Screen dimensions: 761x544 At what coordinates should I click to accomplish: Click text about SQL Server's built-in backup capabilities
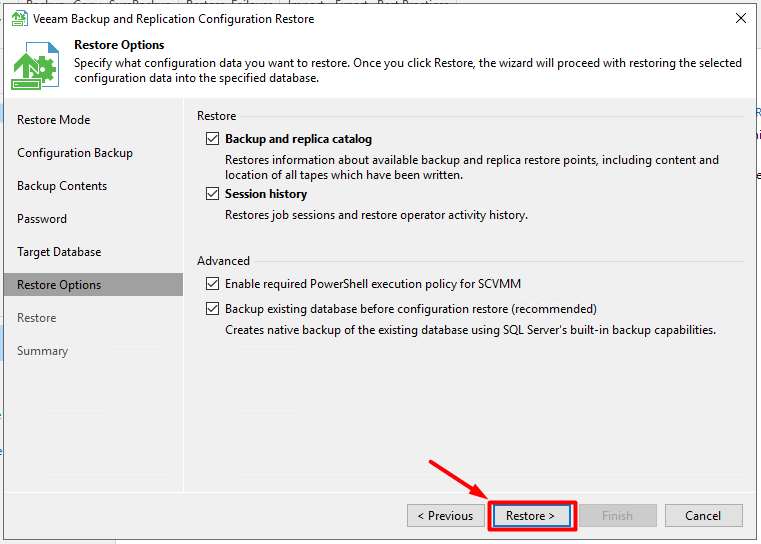pos(470,330)
